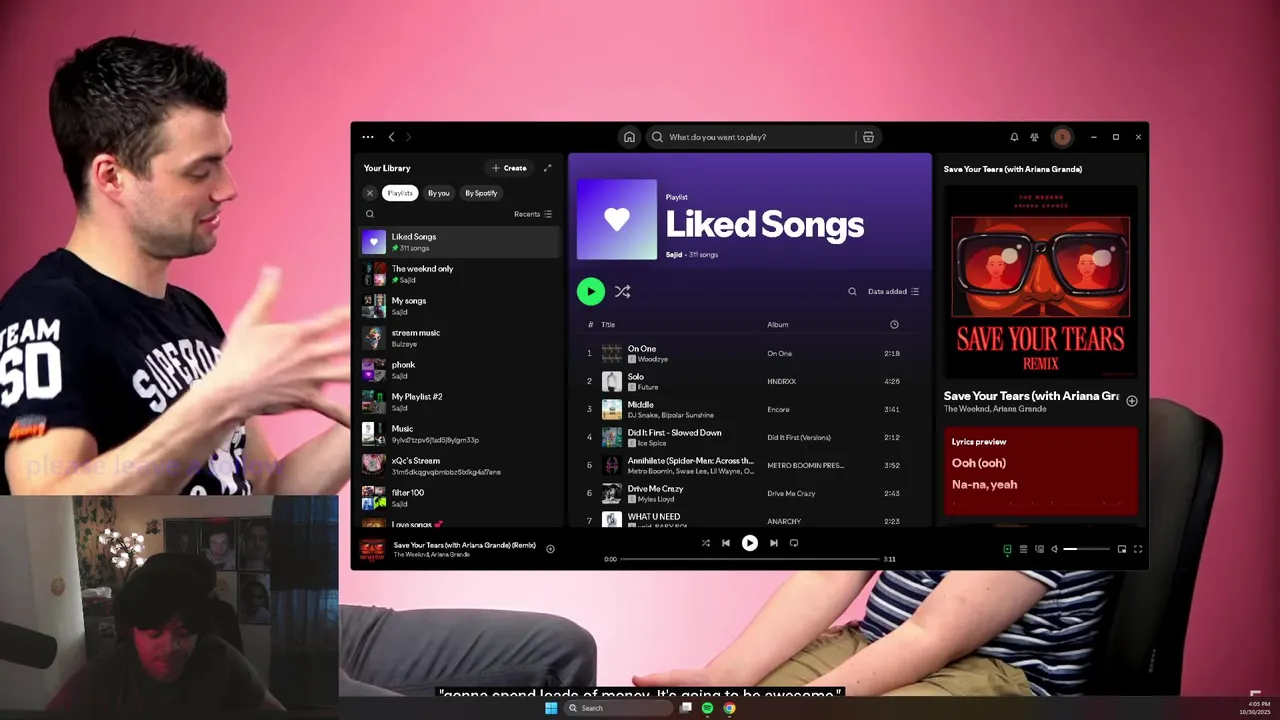Open the Lyrics preview card
Image resolution: width=1280 pixels, height=720 pixels.
pyautogui.click(x=1040, y=471)
